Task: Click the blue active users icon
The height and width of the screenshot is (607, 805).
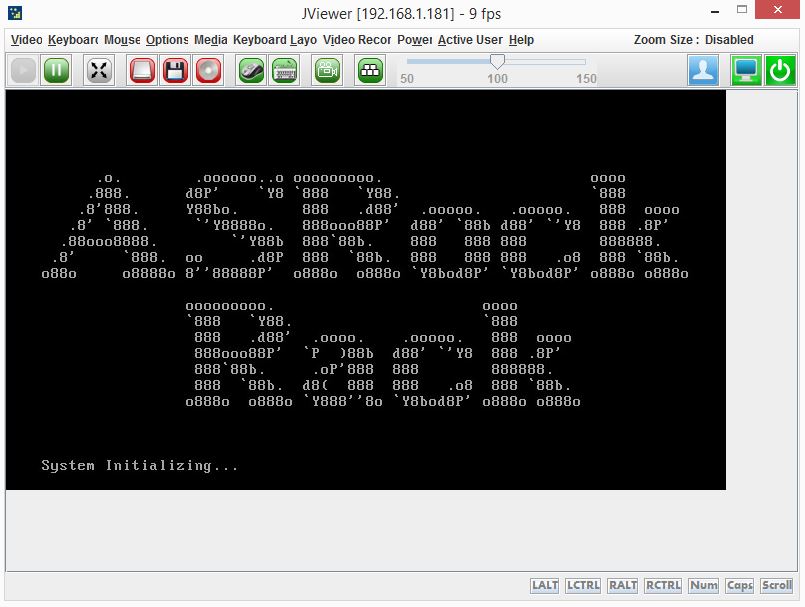Action: 704,71
